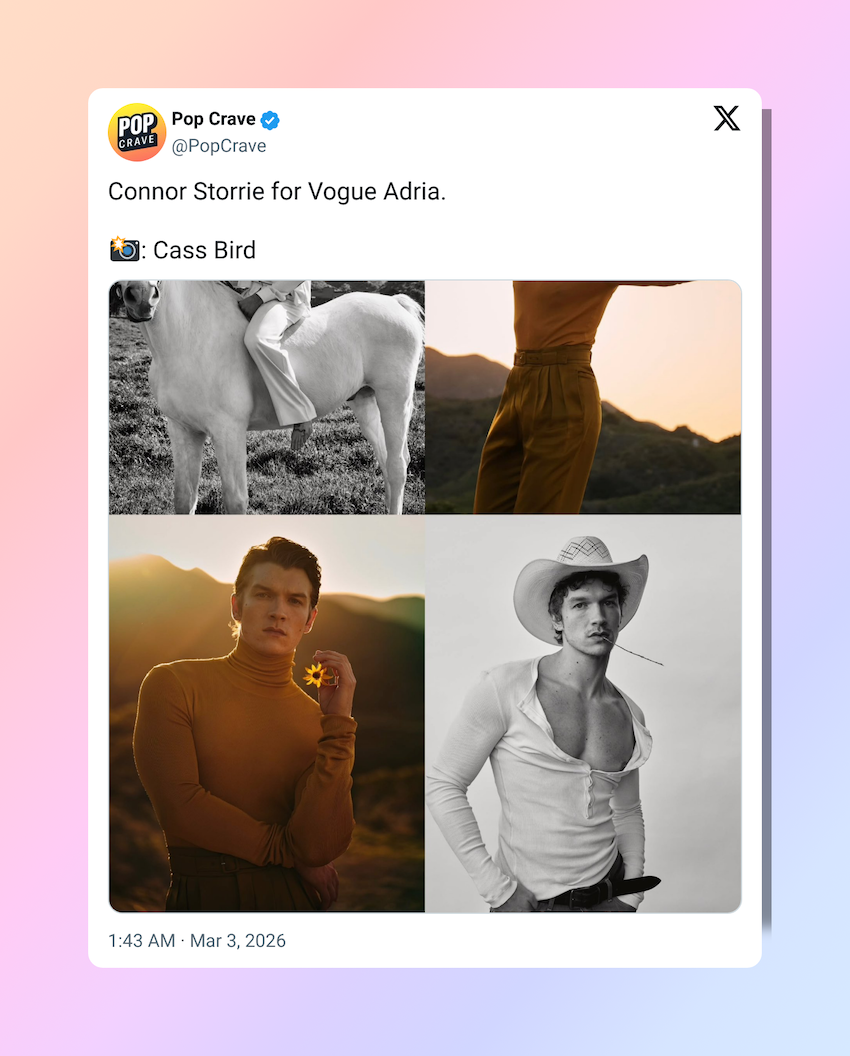
Task: Click the "1:43 AM" timestamp
Action: tap(141, 941)
